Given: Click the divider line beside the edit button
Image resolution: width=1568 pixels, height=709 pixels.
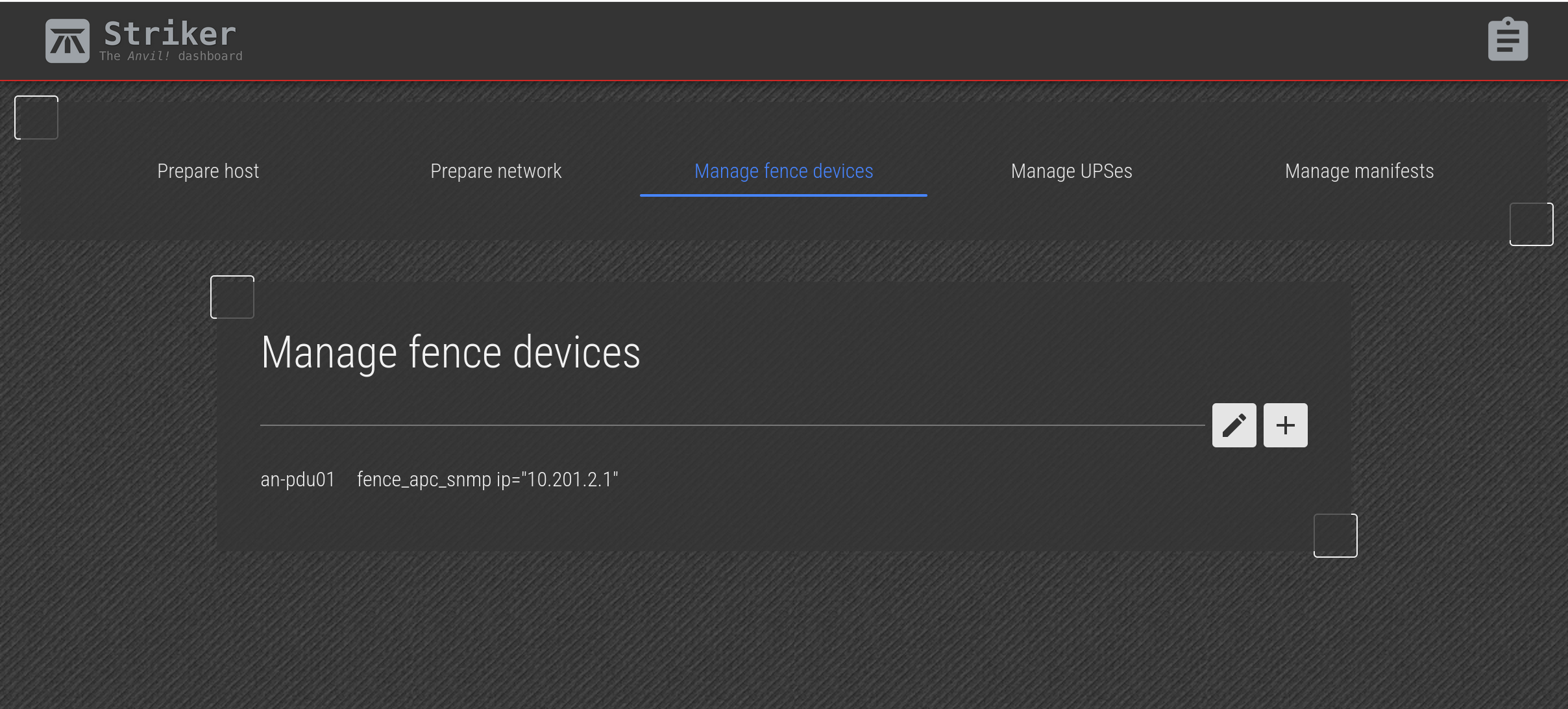Looking at the screenshot, I should coord(732,425).
